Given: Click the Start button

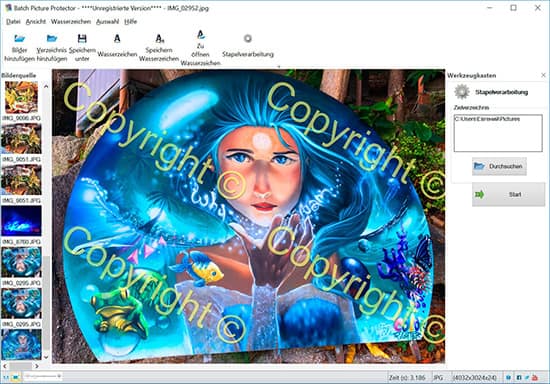Looking at the screenshot, I should tap(508, 194).
